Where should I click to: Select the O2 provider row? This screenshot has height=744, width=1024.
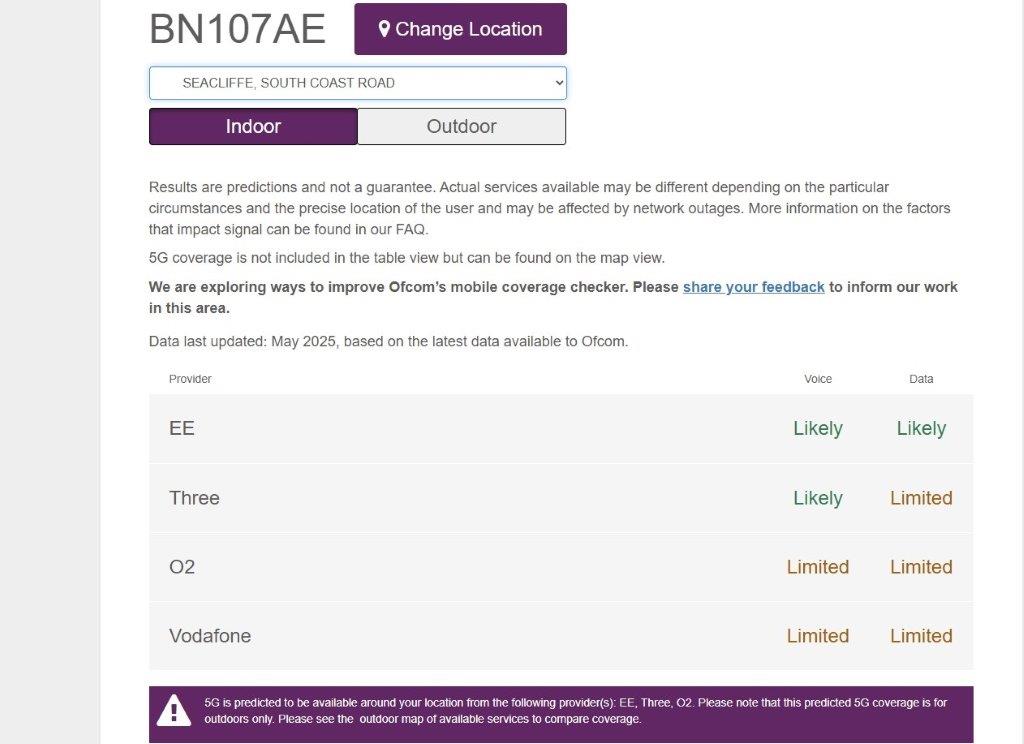[561, 567]
